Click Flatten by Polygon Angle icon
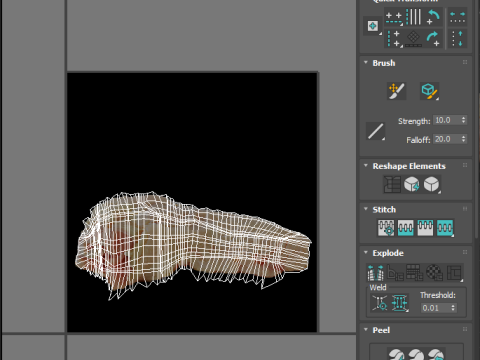 coord(395,272)
